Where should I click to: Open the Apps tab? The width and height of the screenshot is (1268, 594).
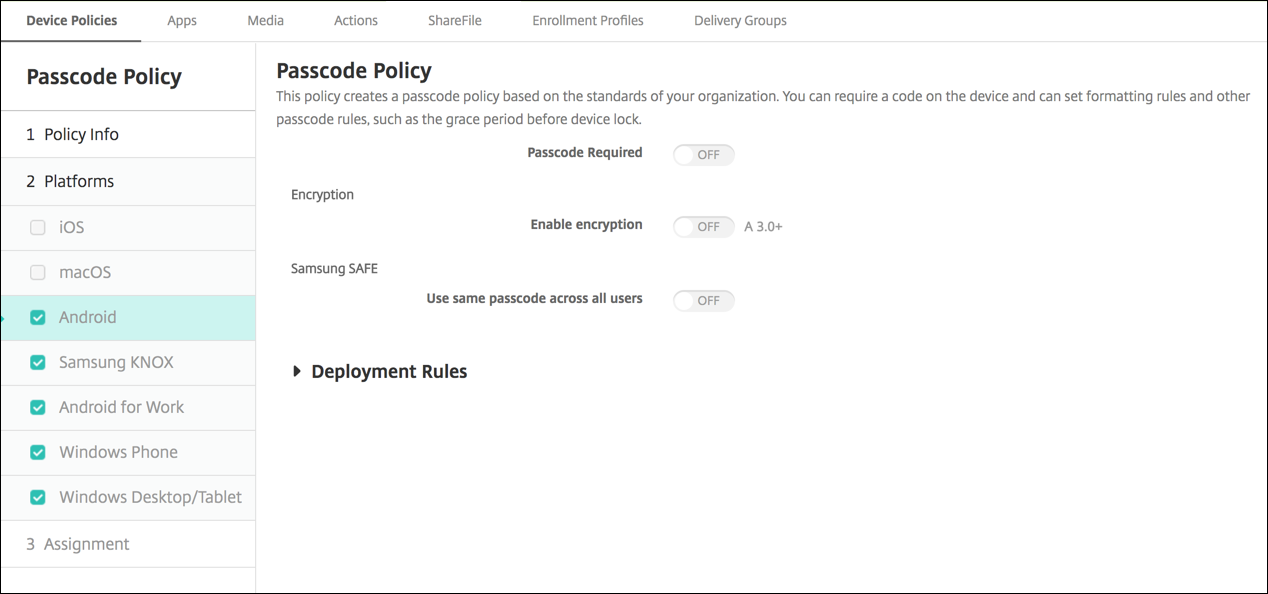tap(182, 21)
